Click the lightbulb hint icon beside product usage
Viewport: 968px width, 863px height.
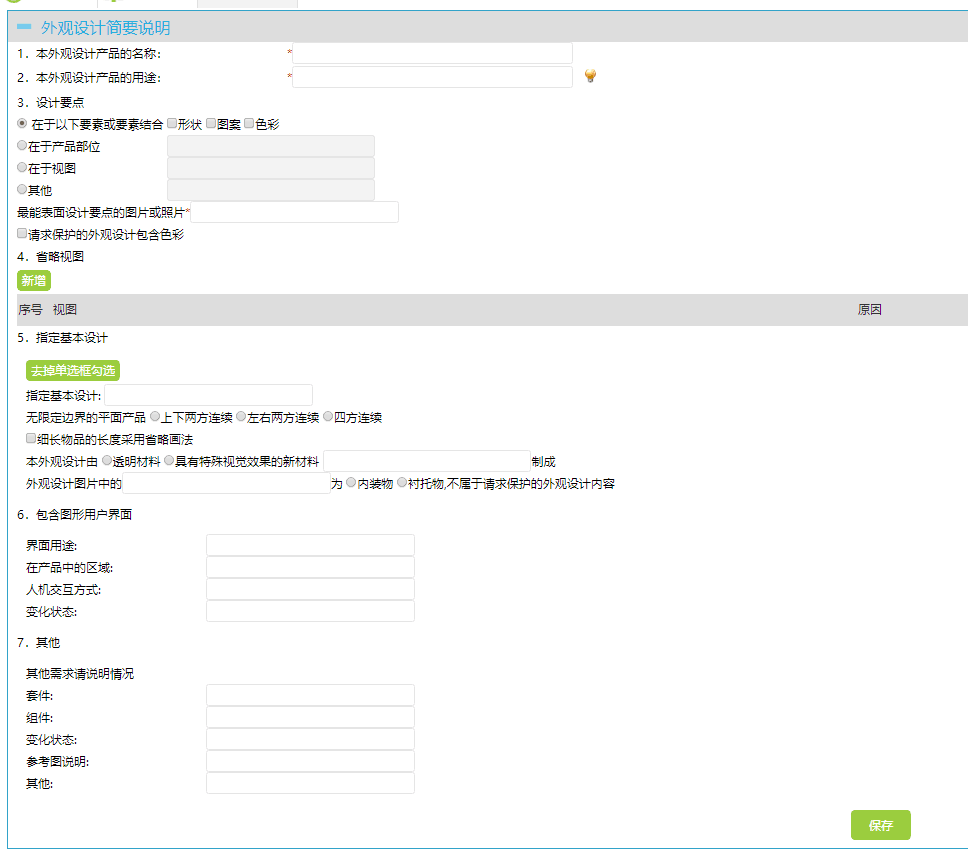tap(590, 76)
